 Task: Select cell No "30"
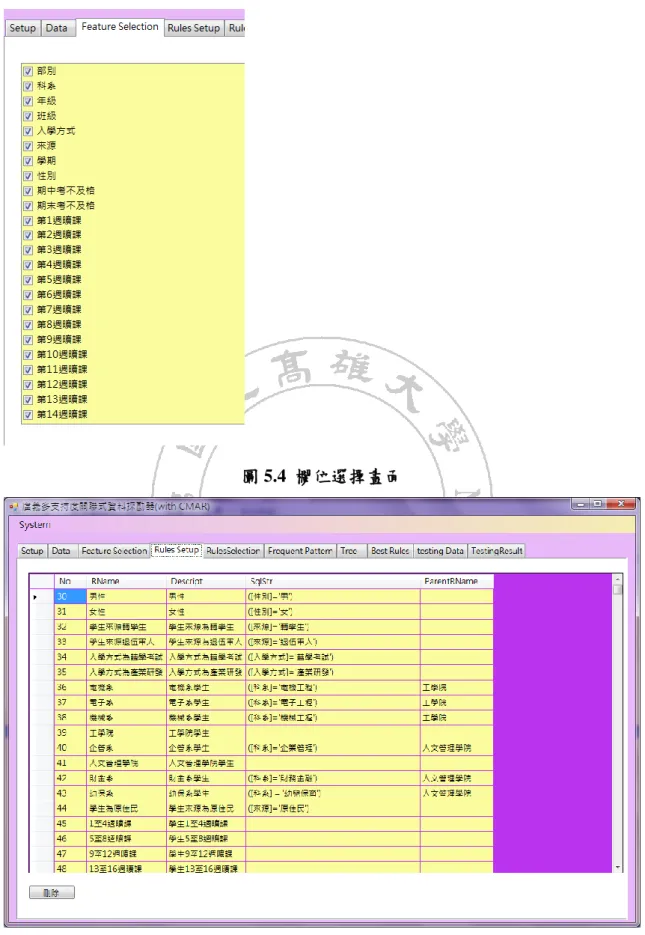pos(70,596)
